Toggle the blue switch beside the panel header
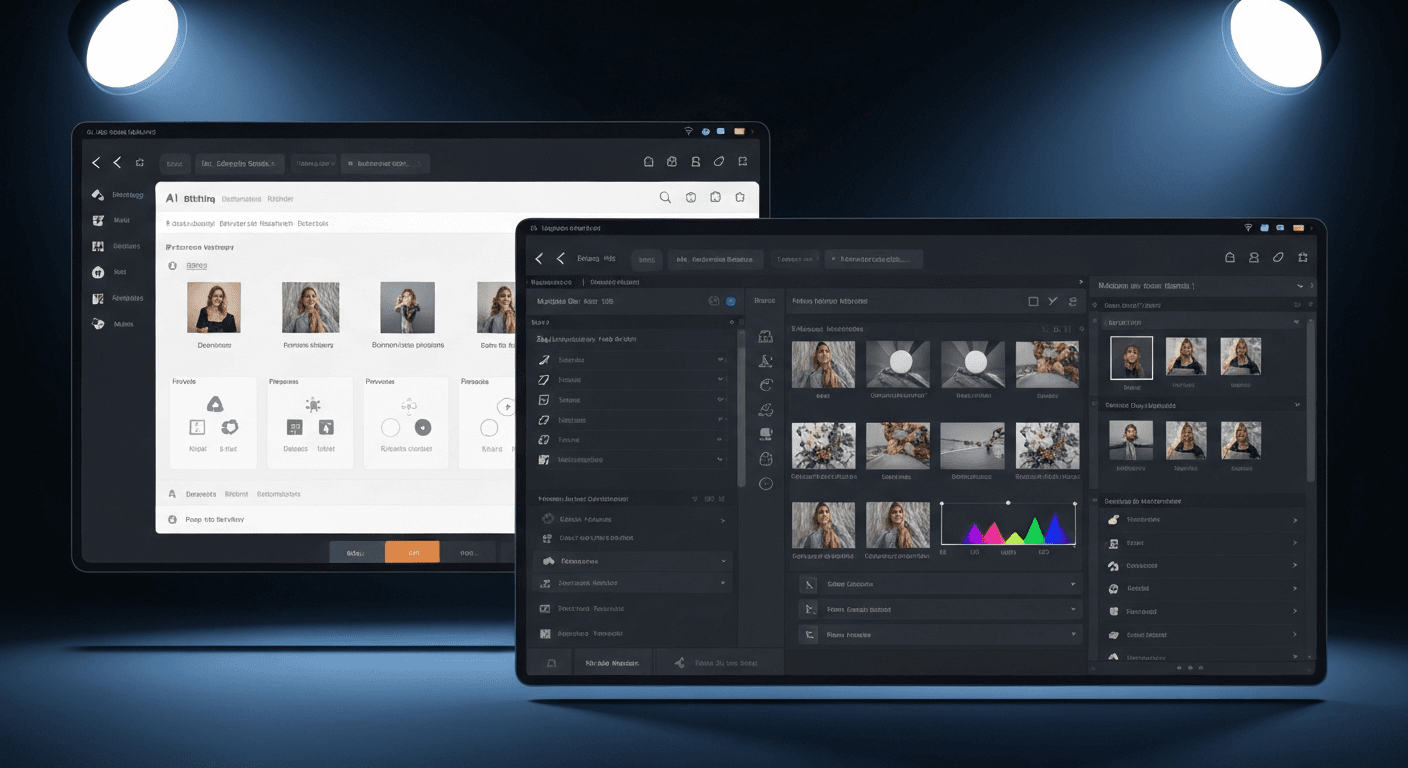 (x=729, y=301)
